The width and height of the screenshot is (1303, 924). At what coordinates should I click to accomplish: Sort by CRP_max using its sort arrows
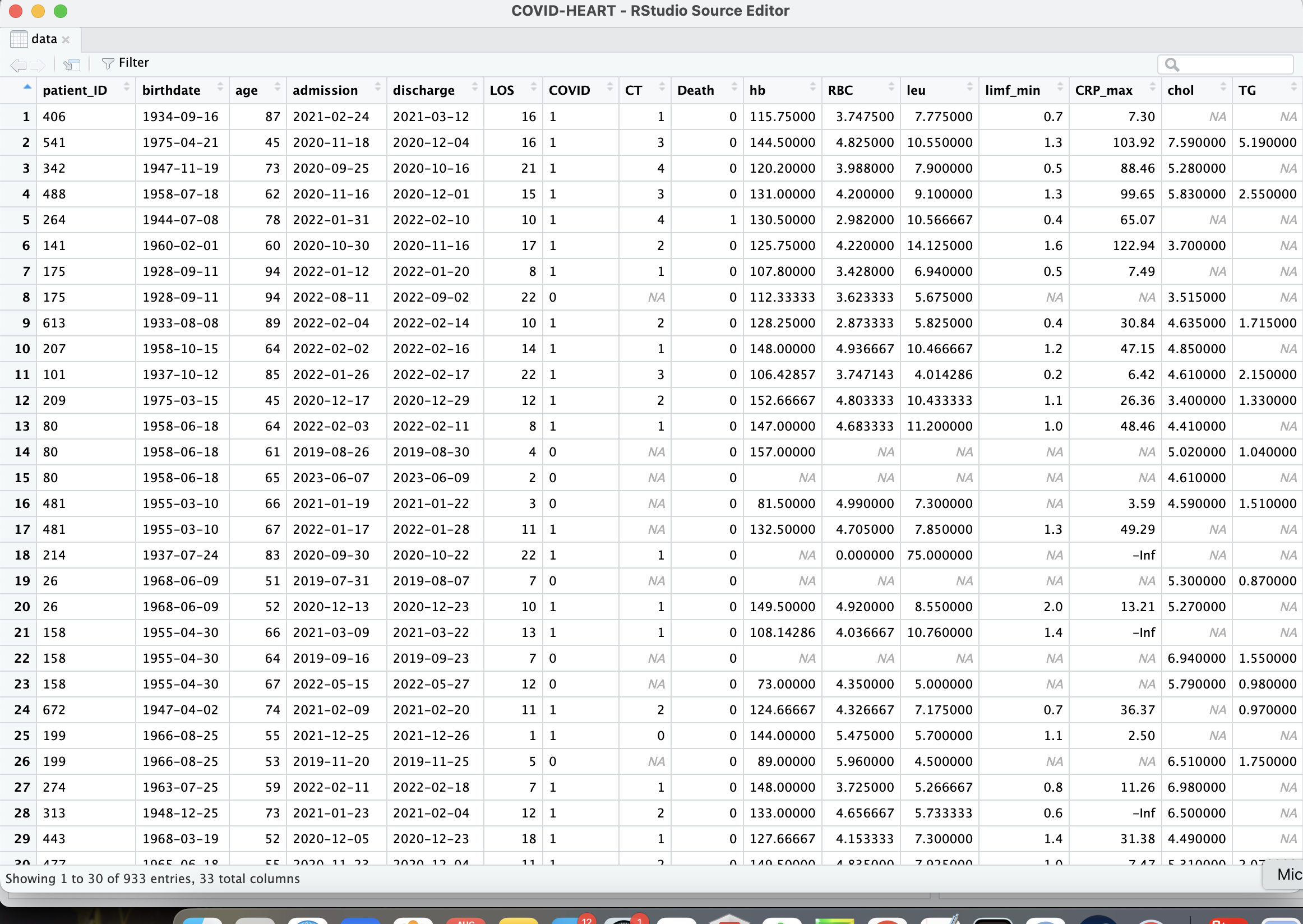tap(1152, 87)
